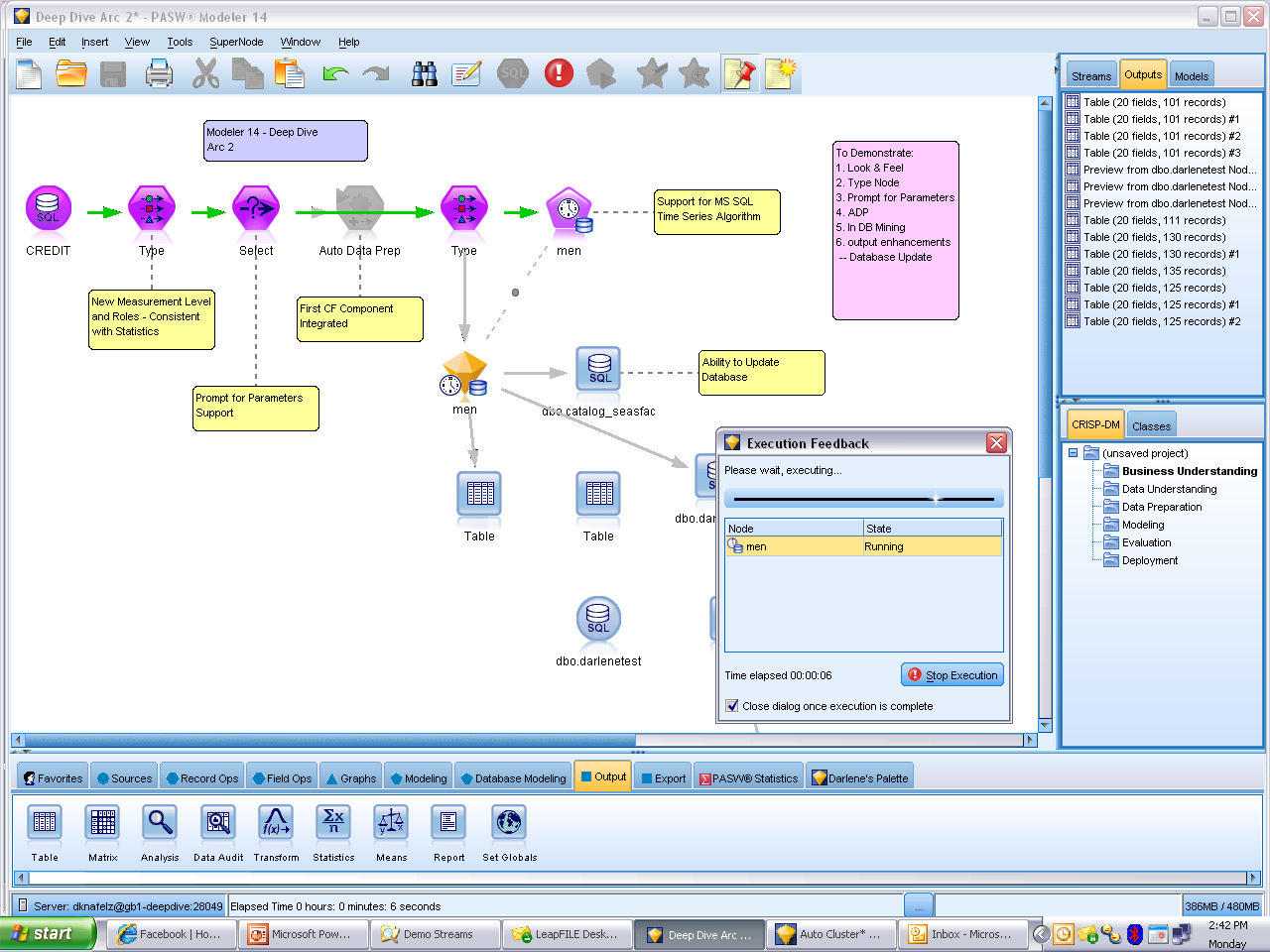Select the CREDIT SQL source node
The image size is (1270, 952).
pyautogui.click(x=48, y=210)
